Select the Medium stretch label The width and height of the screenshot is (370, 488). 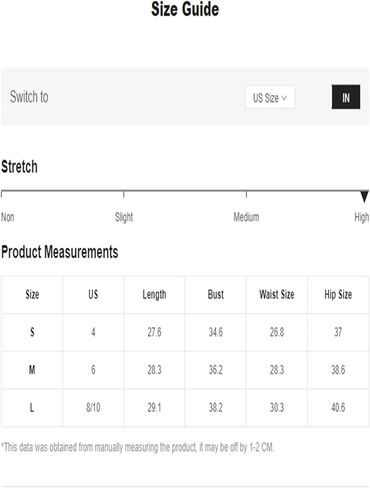pos(246,217)
